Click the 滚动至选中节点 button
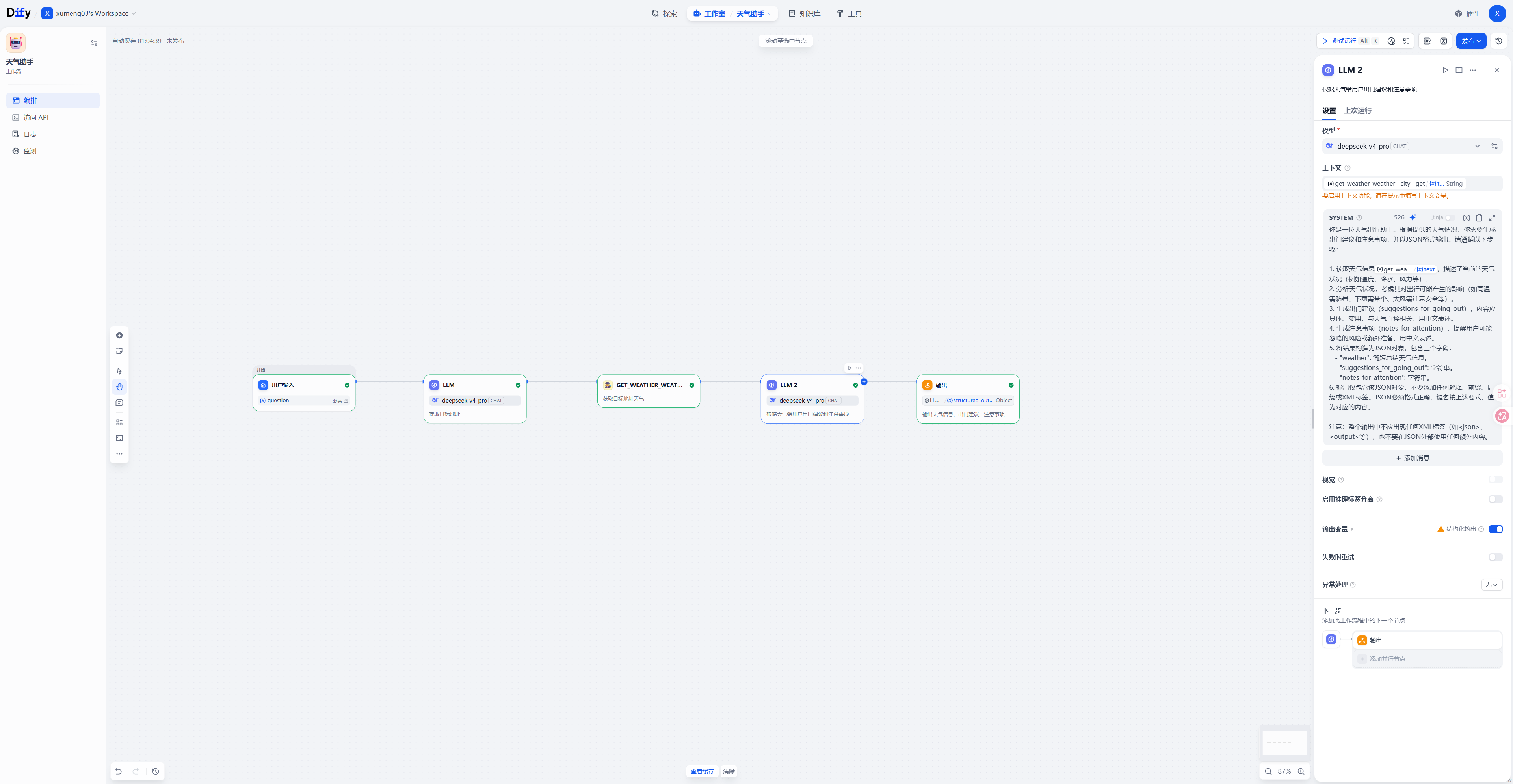Viewport: 1513px width, 784px height. tap(785, 41)
